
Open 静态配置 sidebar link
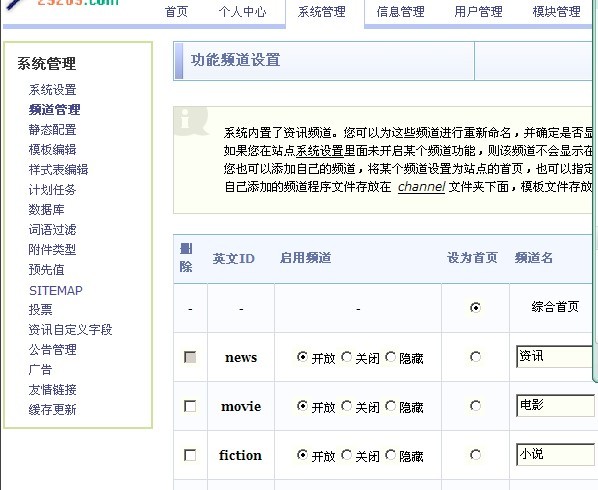[x=52, y=130]
